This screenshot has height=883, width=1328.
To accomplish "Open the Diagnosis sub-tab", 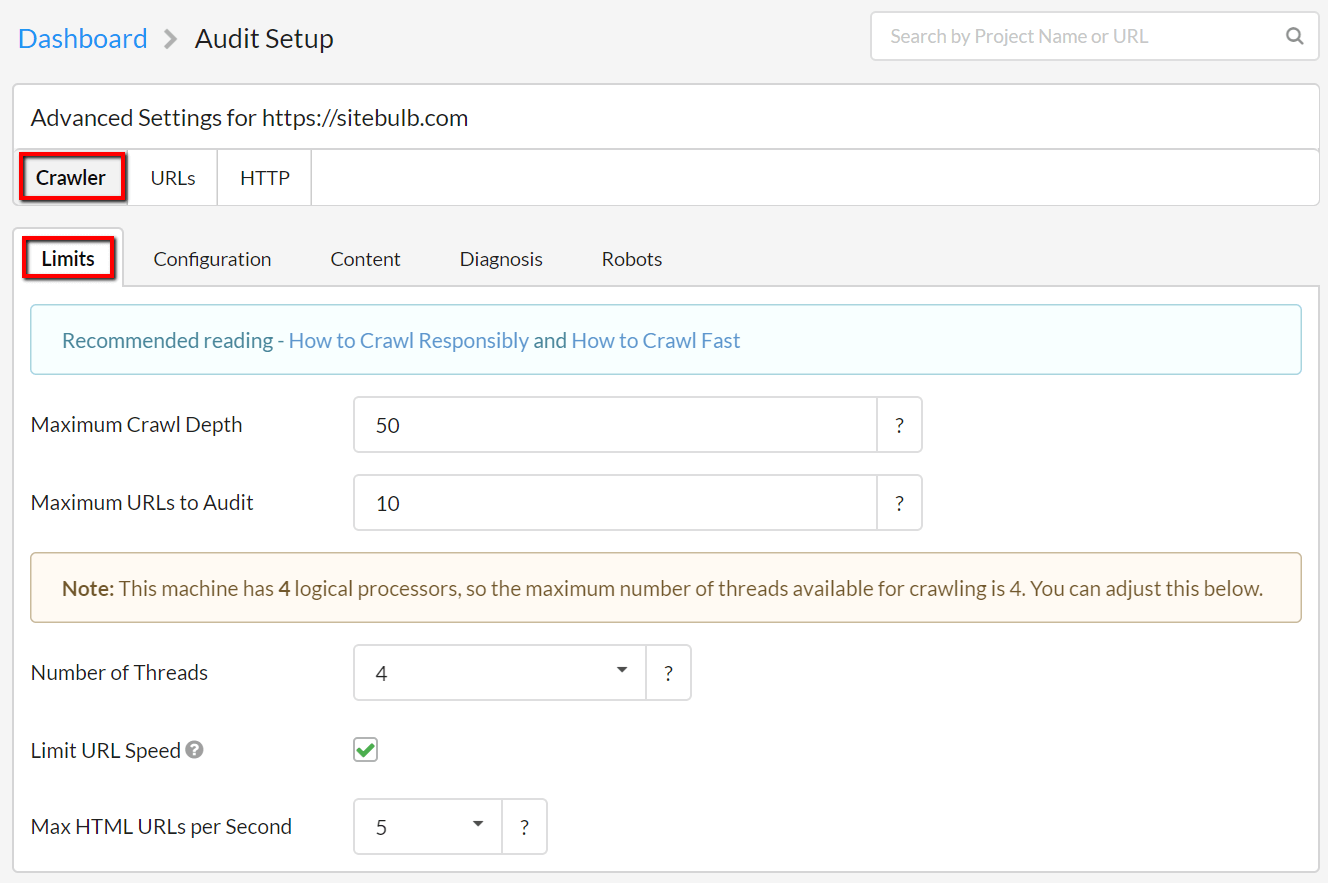I will [x=501, y=259].
